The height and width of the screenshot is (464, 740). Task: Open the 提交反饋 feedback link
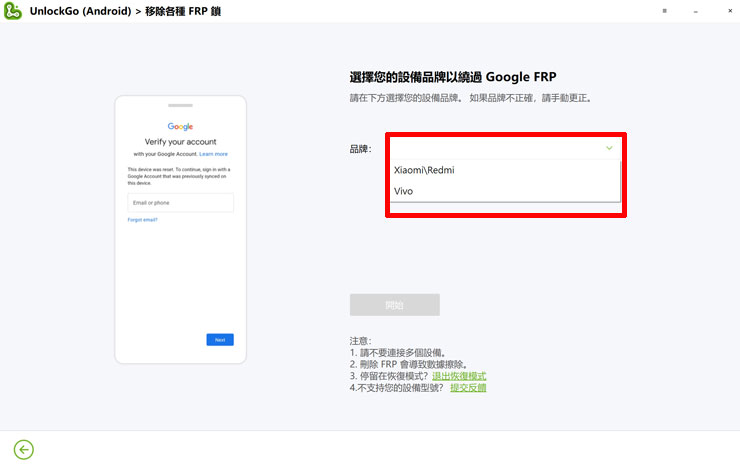(x=468, y=388)
